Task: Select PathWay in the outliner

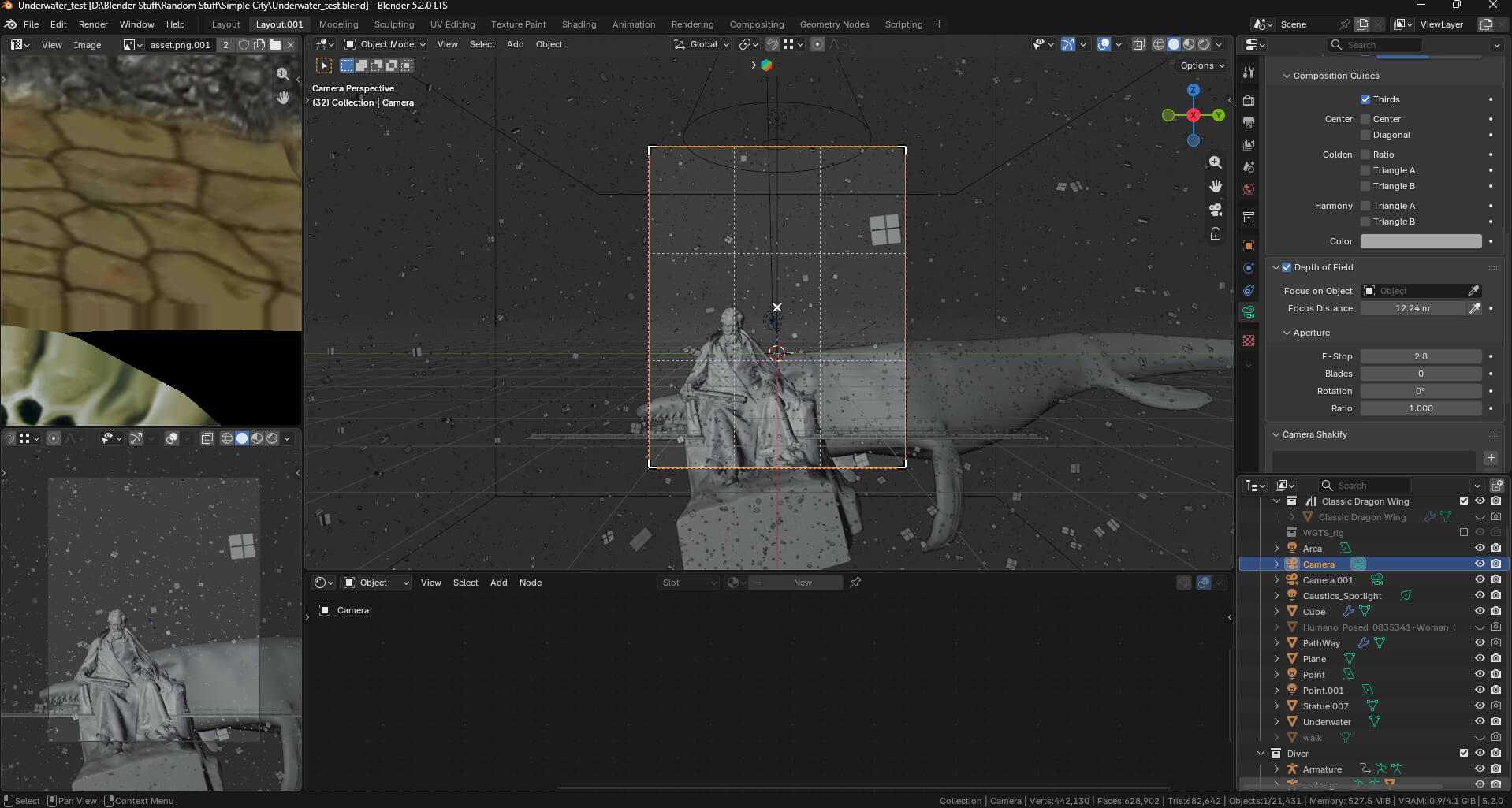Action: click(1321, 642)
